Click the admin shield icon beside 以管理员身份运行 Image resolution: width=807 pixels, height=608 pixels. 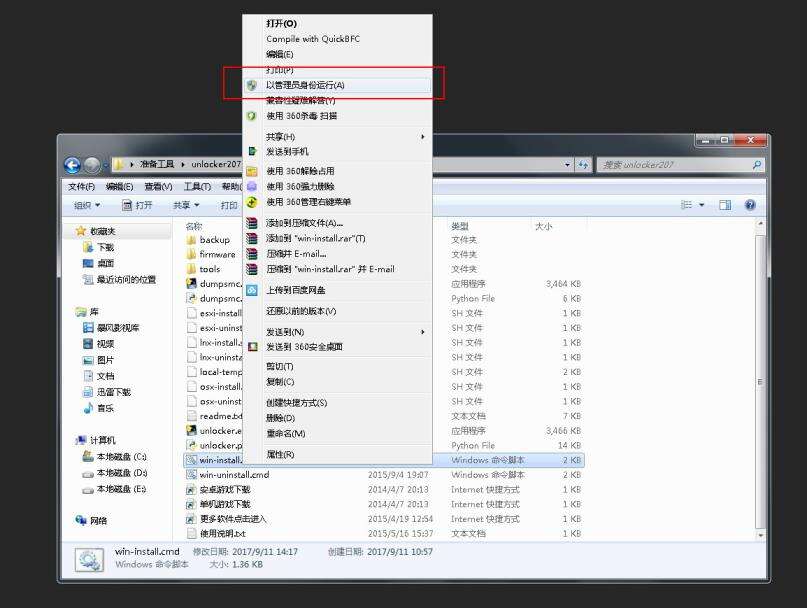coord(251,85)
